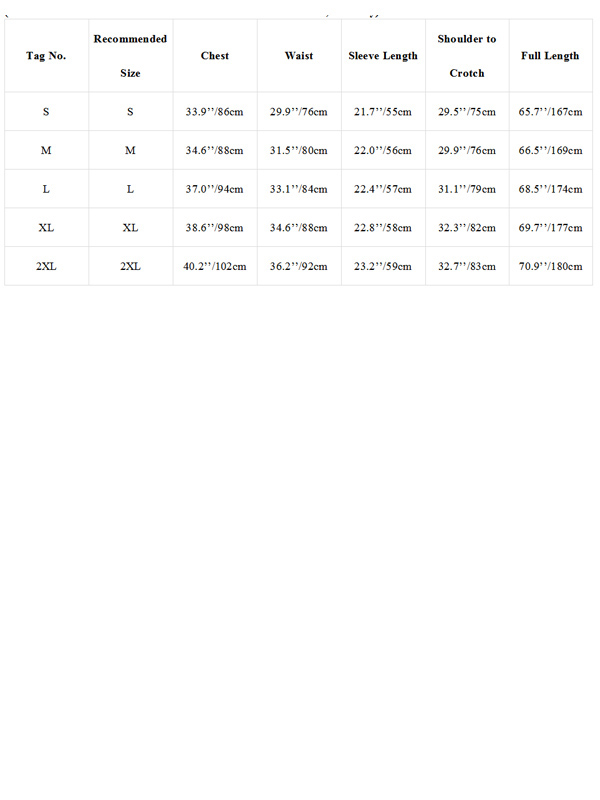The image size is (600, 800).
Task: Select shoulder to crotch 29.5''/75cm
Action: coord(467,111)
